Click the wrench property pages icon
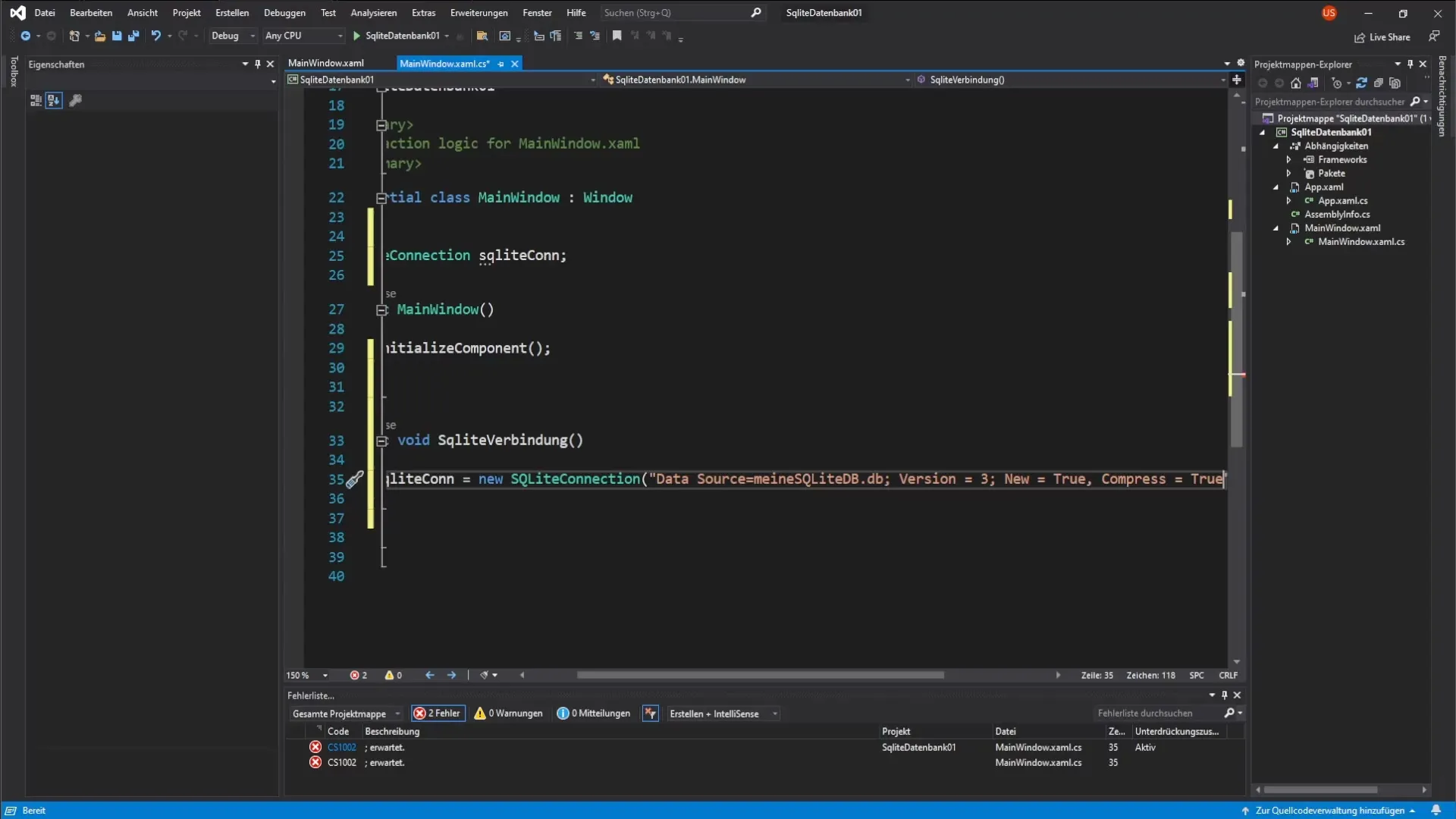Viewport: 1456px width, 819px height. point(75,100)
